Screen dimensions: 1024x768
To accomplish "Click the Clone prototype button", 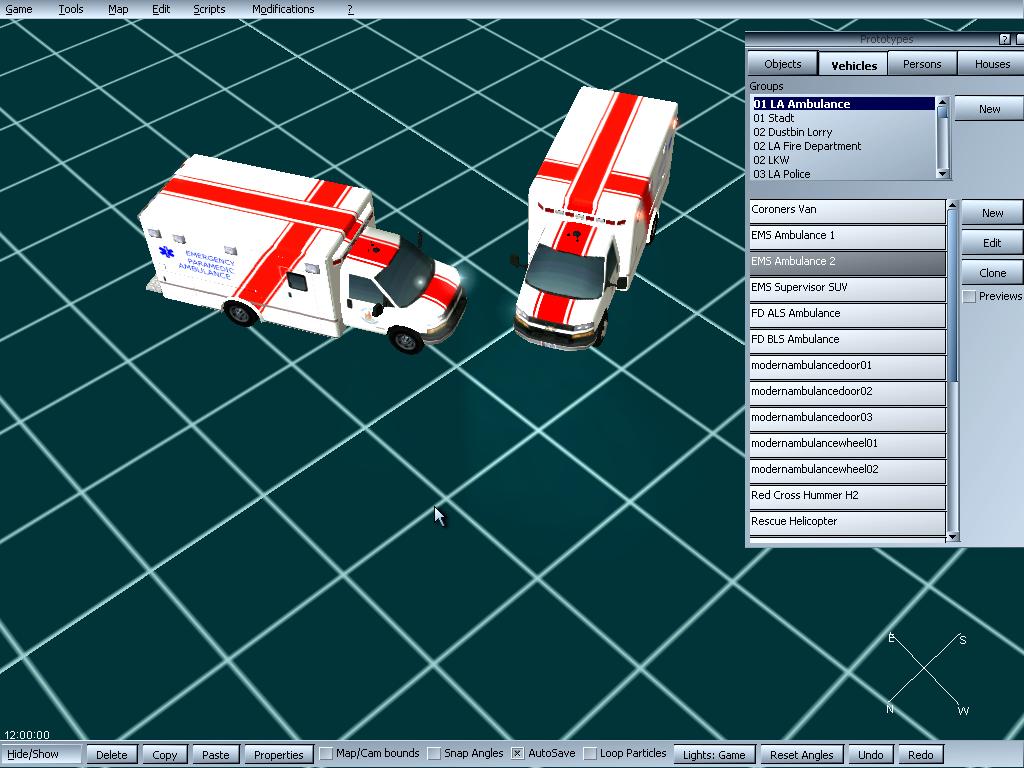I will coord(992,273).
